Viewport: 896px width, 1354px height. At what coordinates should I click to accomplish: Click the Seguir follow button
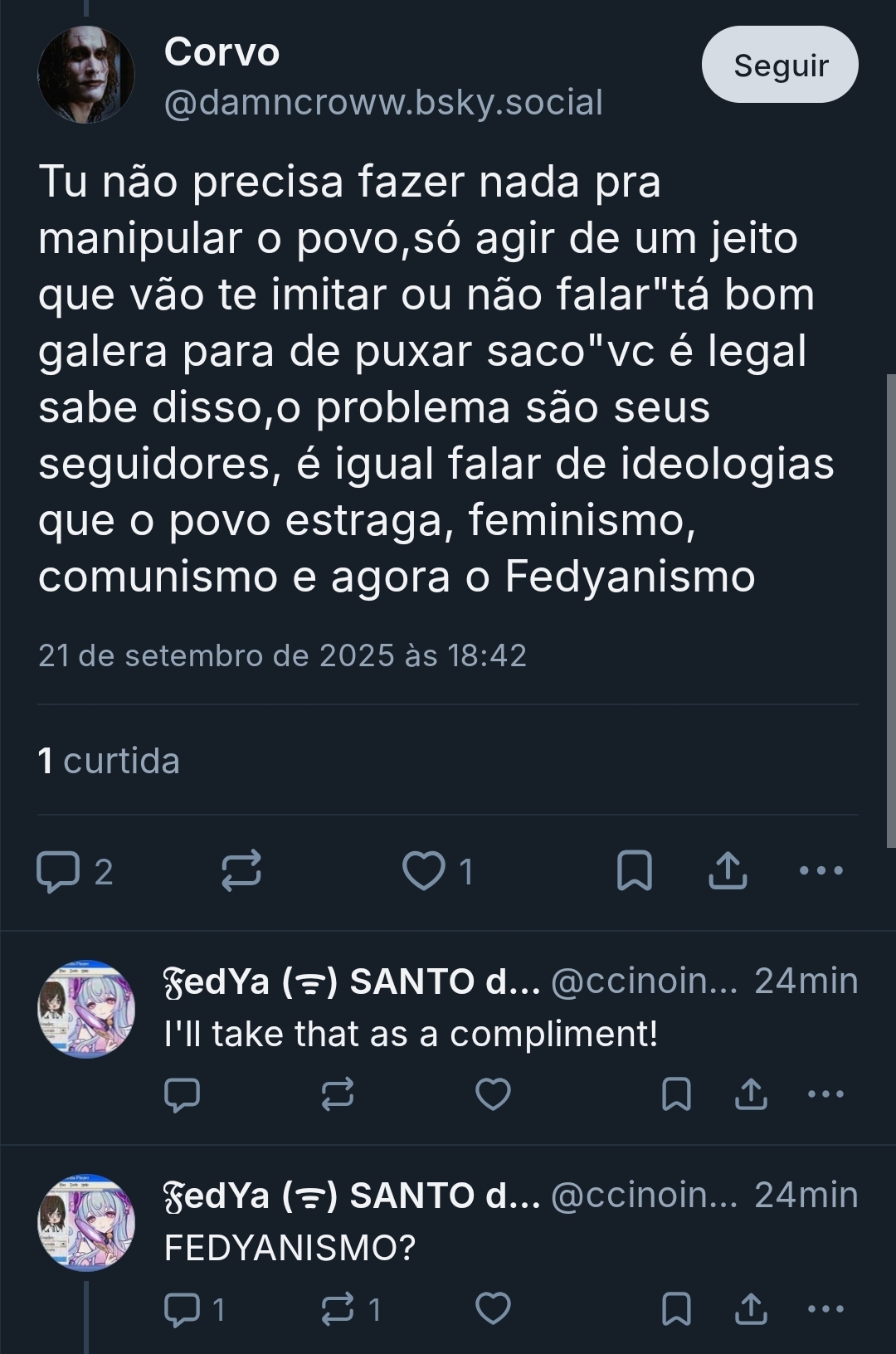click(780, 65)
